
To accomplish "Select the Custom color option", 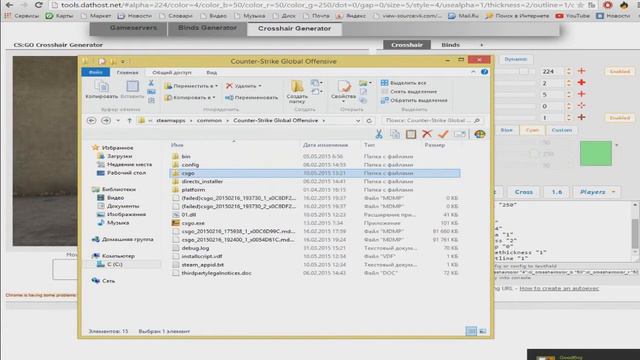I will tap(562, 130).
